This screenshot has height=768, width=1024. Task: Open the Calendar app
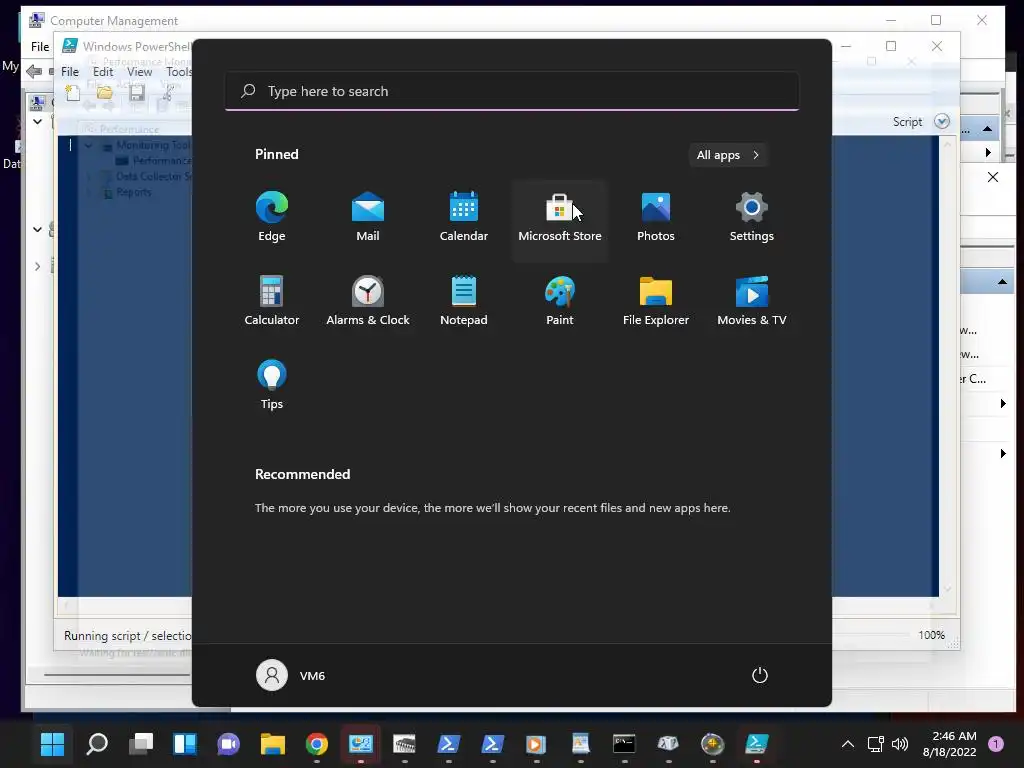pyautogui.click(x=464, y=217)
